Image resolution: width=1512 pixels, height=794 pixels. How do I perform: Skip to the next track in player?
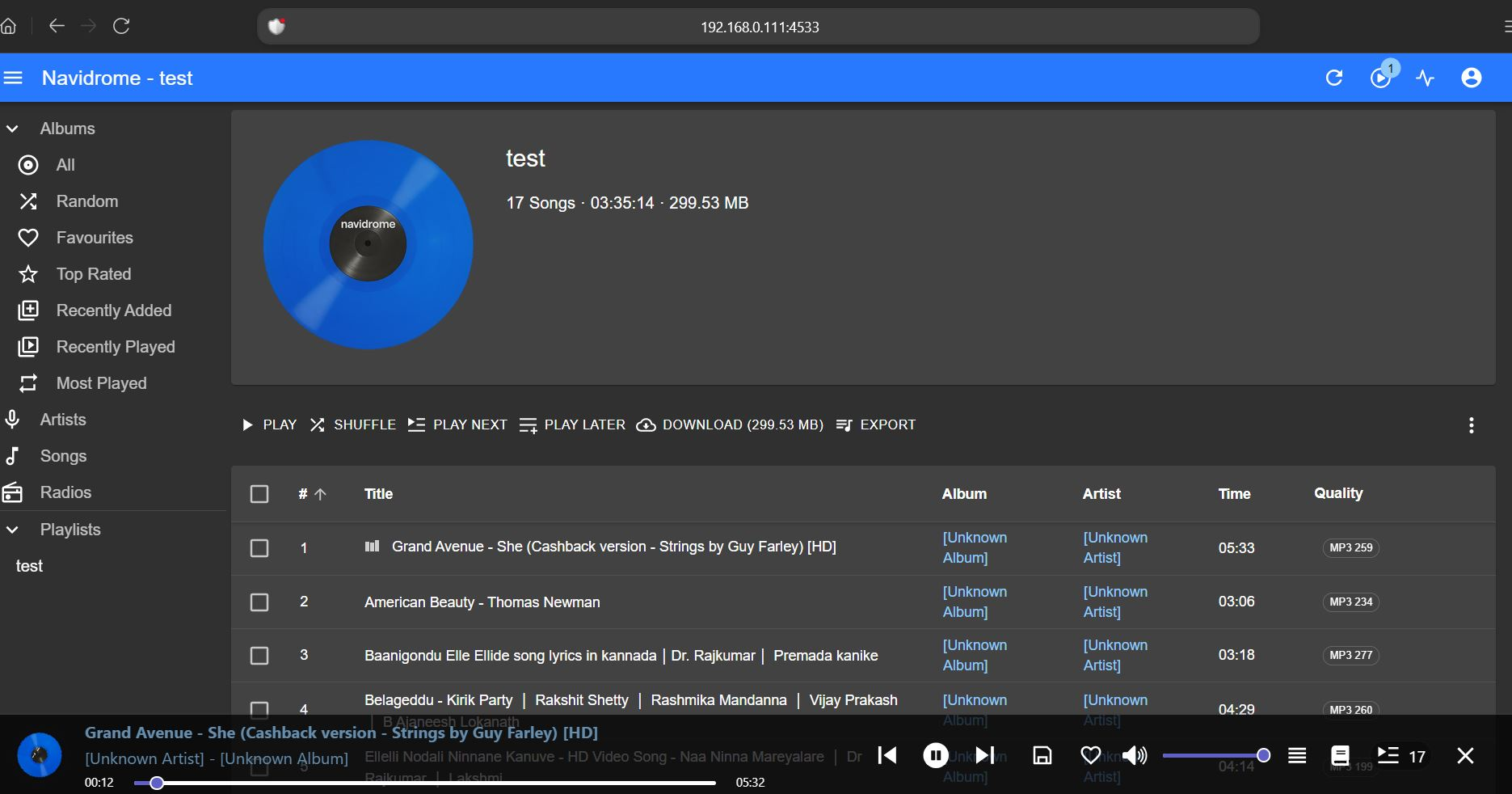tap(984, 755)
